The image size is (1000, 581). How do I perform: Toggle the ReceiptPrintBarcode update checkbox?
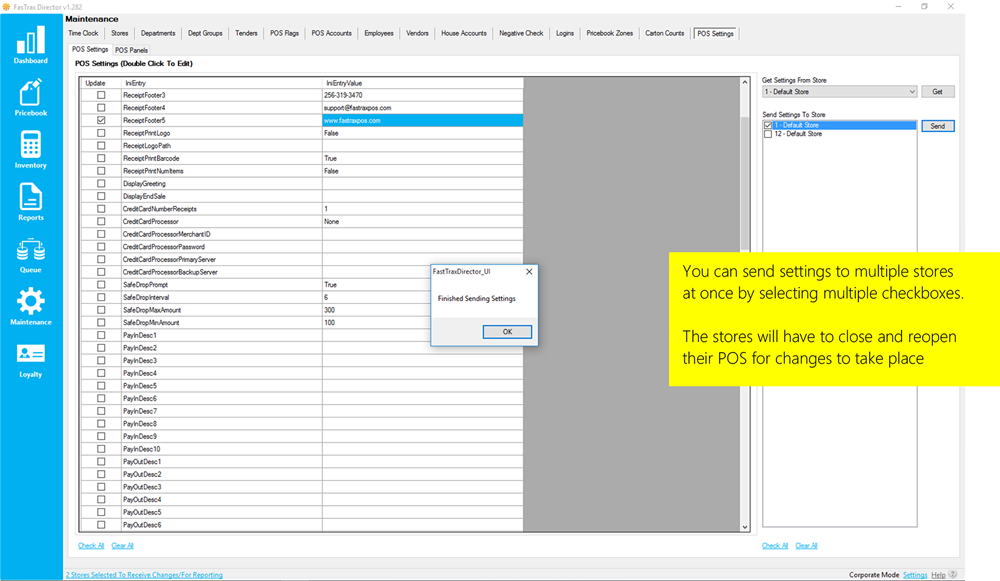tap(101, 158)
